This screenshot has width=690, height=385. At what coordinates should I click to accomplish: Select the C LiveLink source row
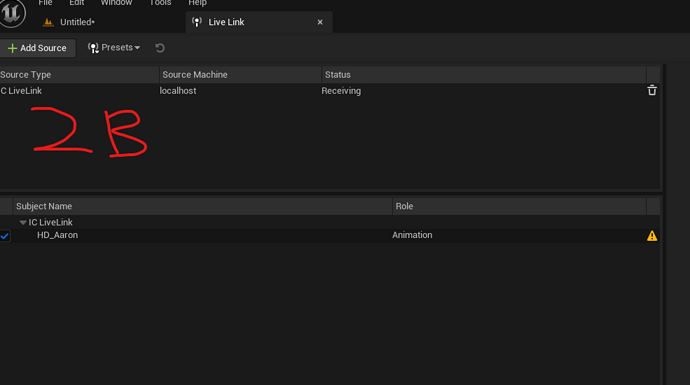(330, 91)
